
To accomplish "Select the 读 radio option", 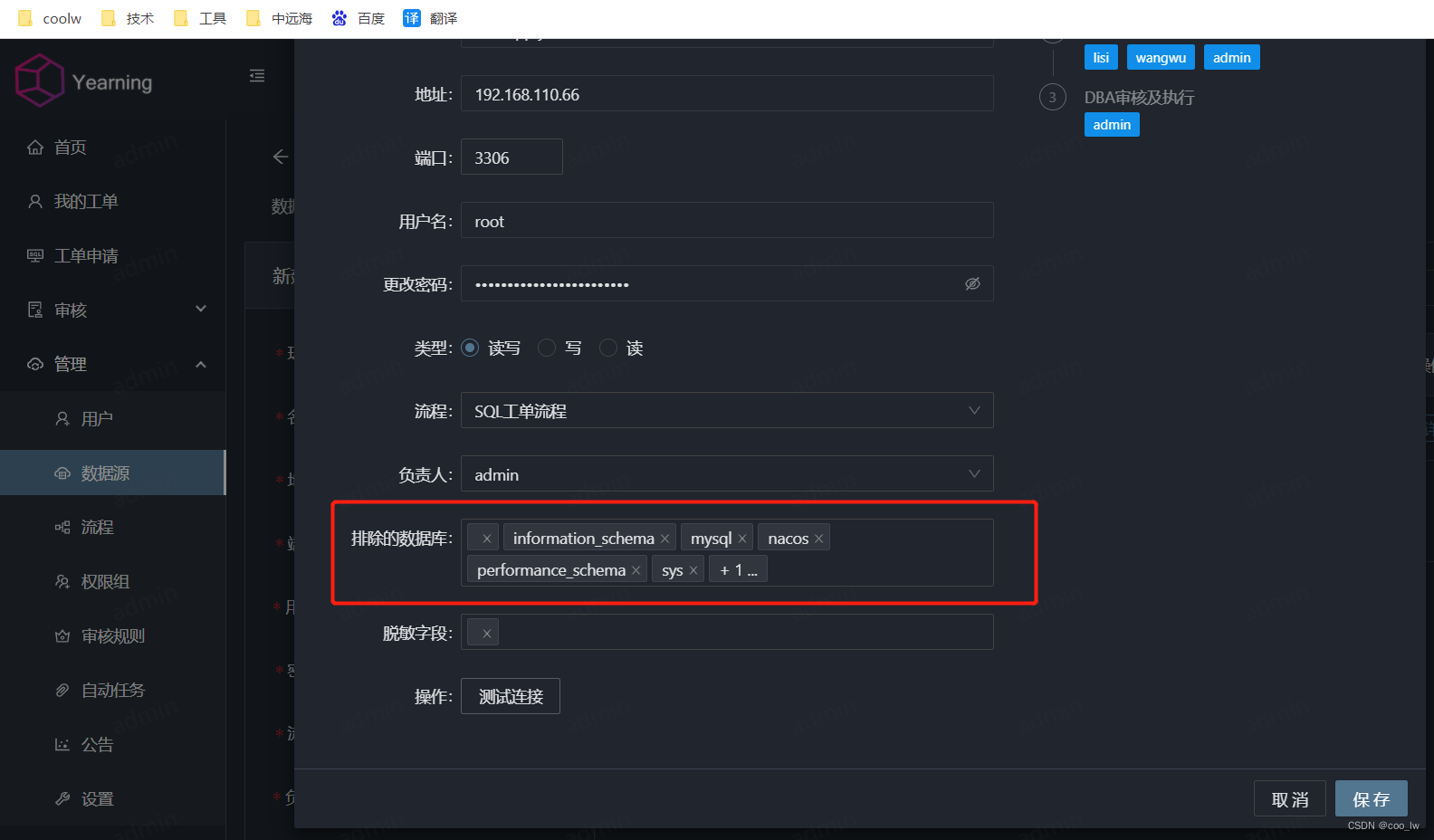I will [608, 348].
